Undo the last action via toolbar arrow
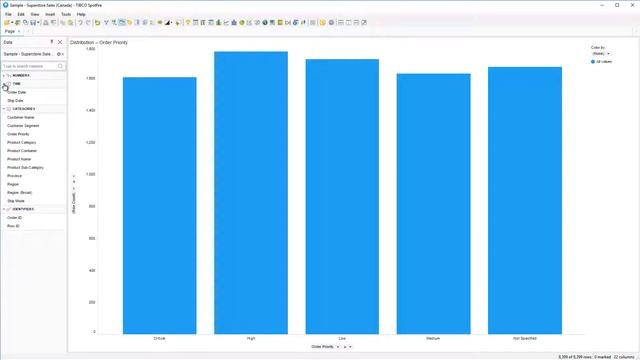 pos(80,22)
